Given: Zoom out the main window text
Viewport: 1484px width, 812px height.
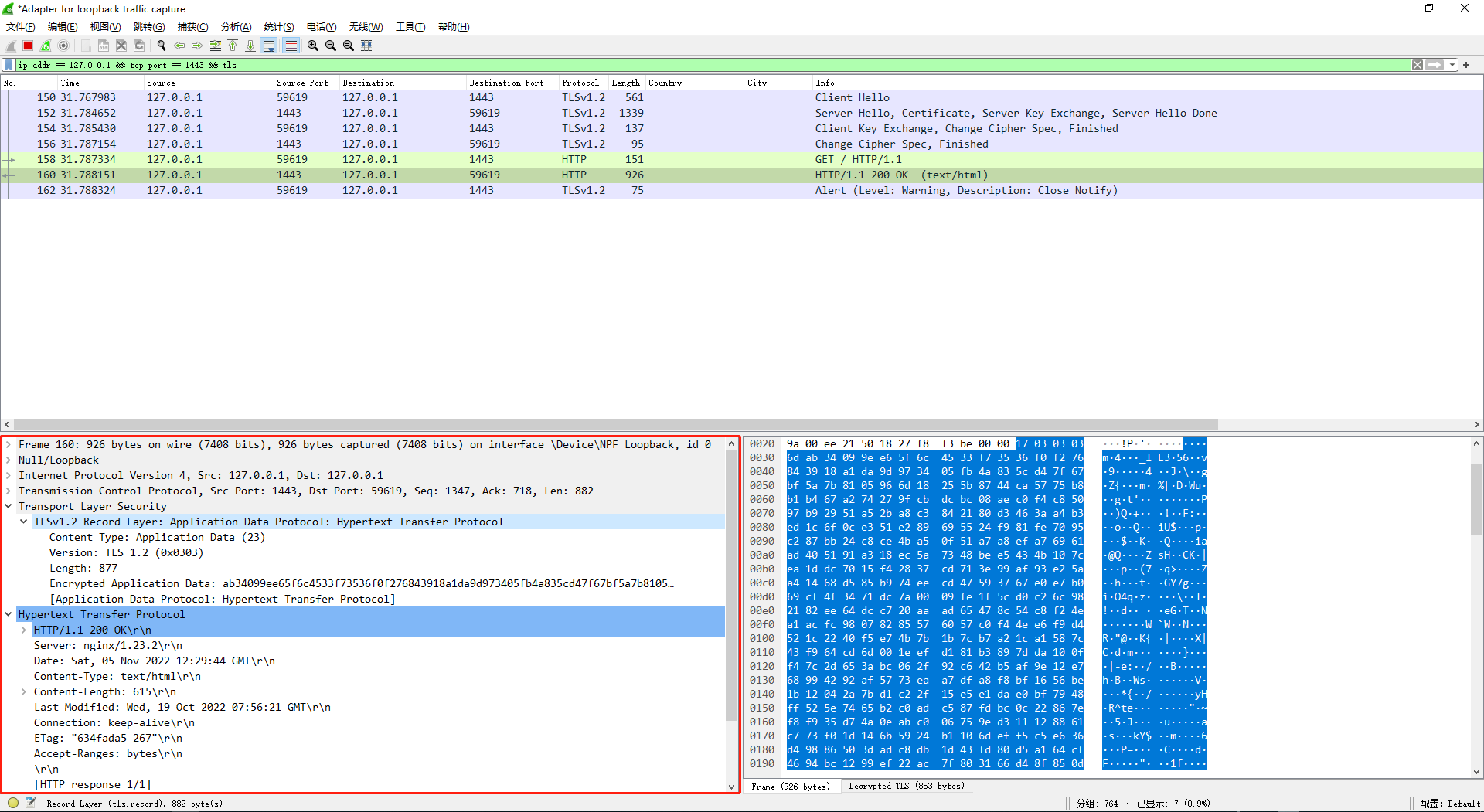Looking at the screenshot, I should point(331,46).
